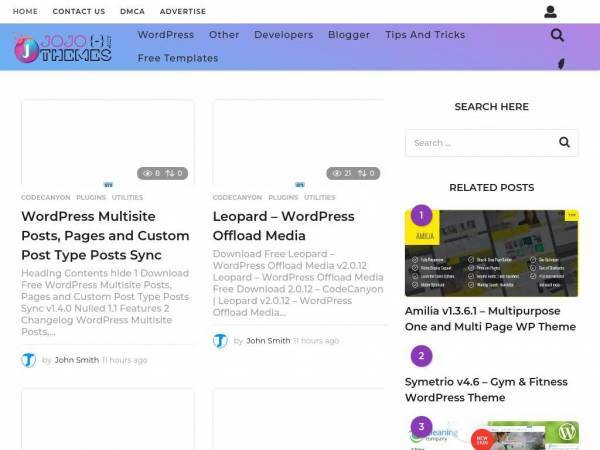Click CodeCanyon category tag on Multisite post
This screenshot has height=450, width=600.
46,197
